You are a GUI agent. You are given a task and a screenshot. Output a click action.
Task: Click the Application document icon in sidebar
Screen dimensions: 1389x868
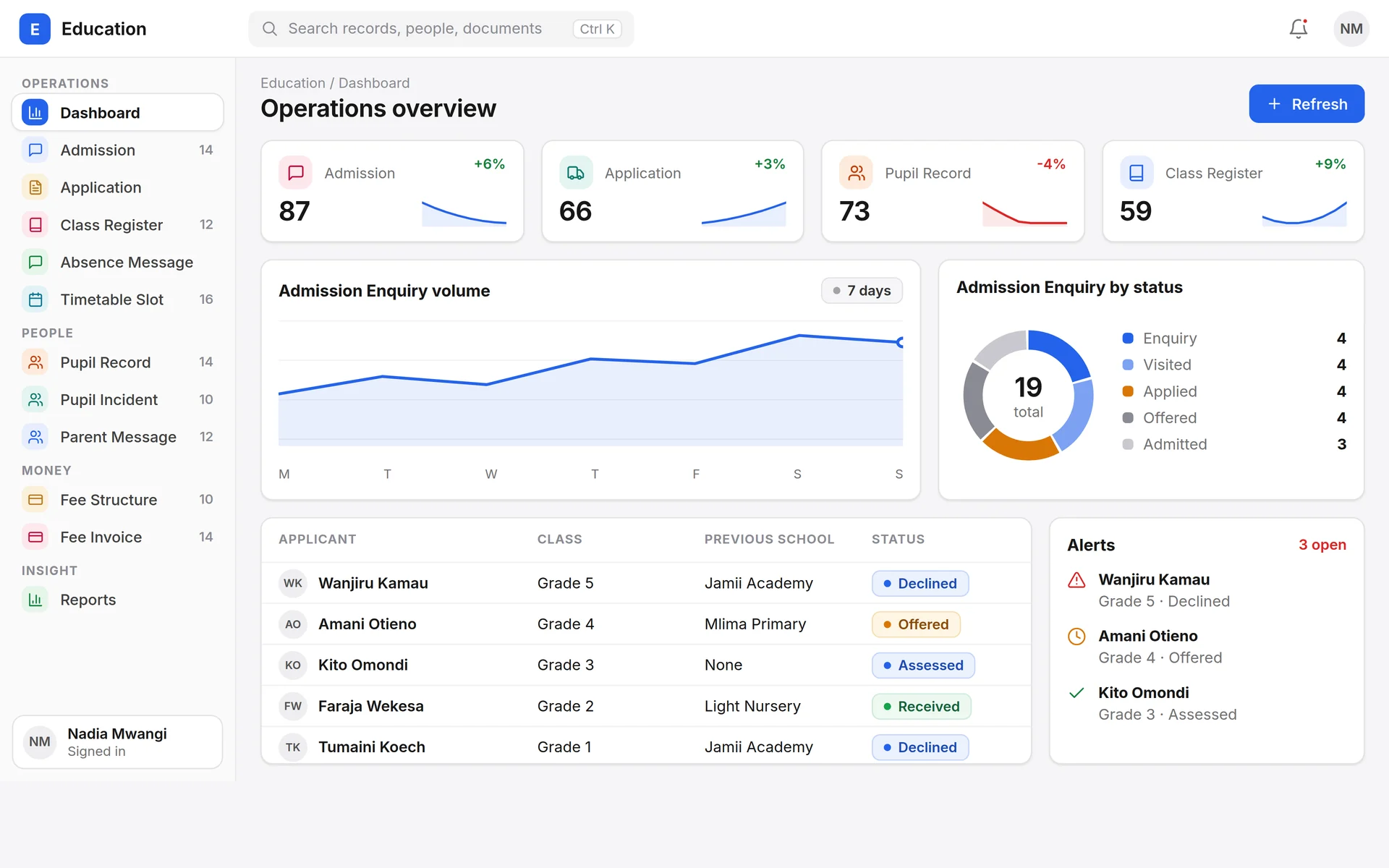pyautogui.click(x=35, y=187)
